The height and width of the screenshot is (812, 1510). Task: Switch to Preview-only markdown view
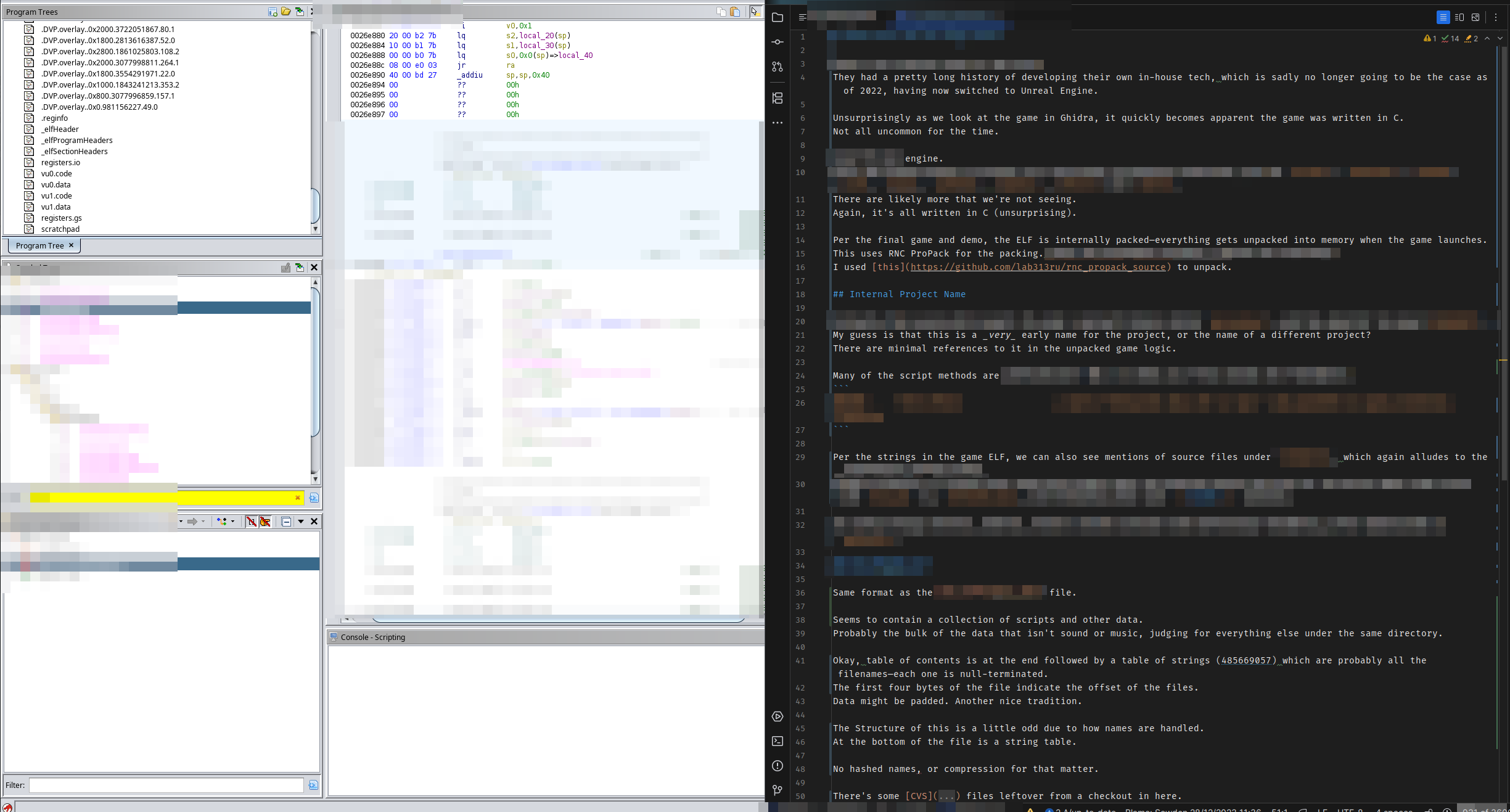1475,17
